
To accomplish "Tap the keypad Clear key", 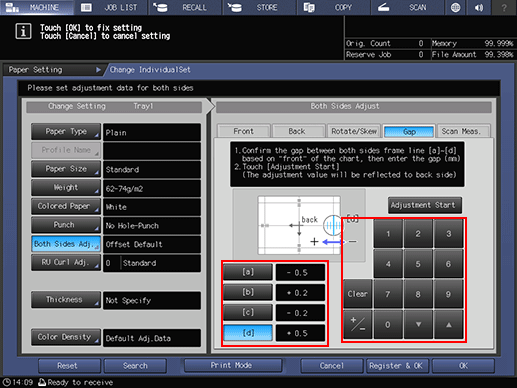I will click(x=358, y=294).
